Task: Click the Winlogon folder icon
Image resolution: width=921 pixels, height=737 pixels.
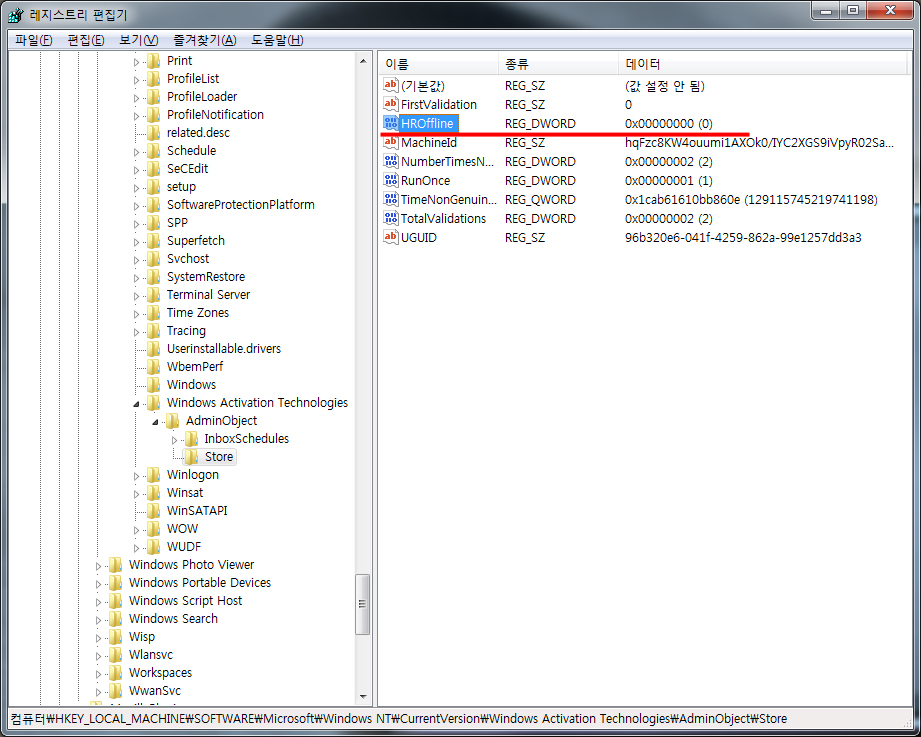Action: pos(153,475)
